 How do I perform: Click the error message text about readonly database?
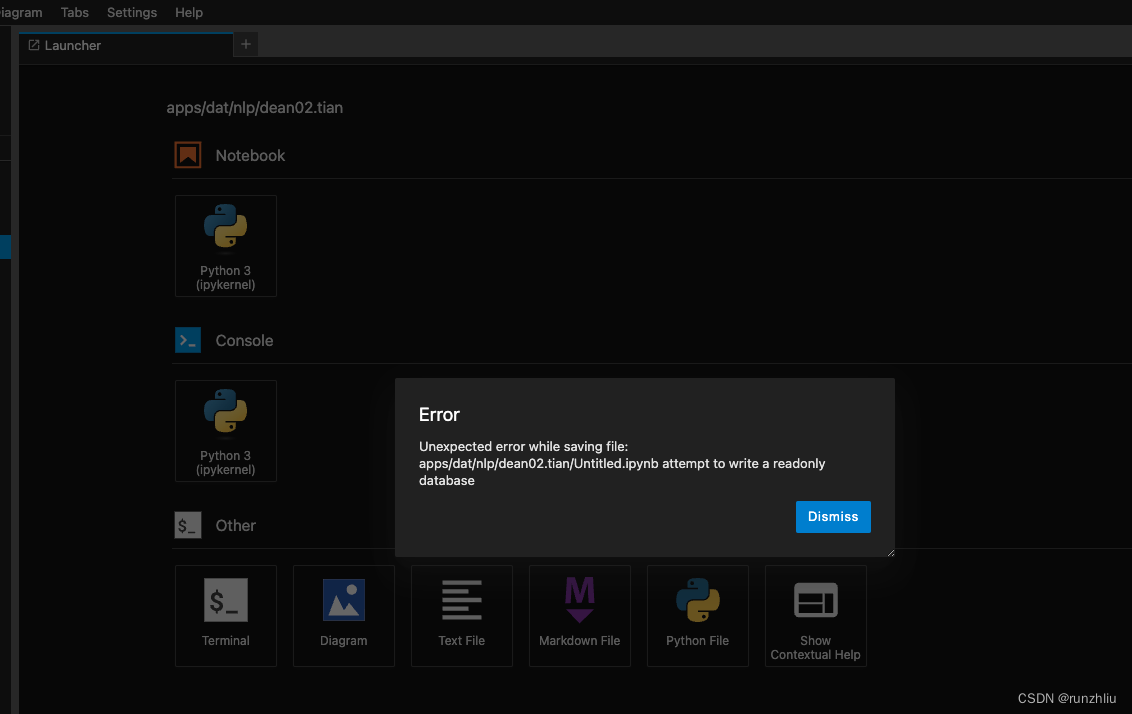pyautogui.click(x=622, y=463)
